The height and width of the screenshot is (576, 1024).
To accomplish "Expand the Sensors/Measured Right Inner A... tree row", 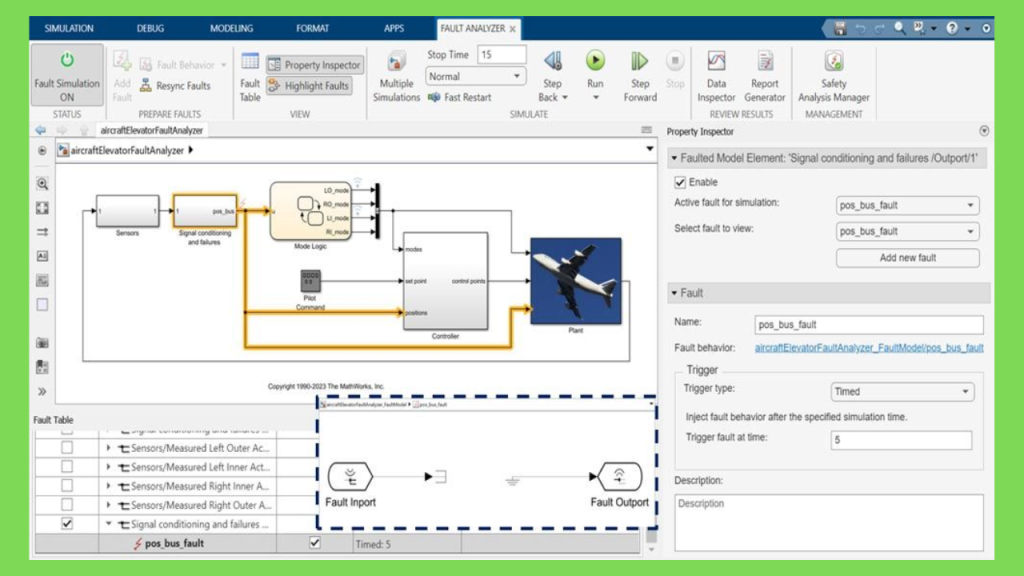I will (x=108, y=486).
